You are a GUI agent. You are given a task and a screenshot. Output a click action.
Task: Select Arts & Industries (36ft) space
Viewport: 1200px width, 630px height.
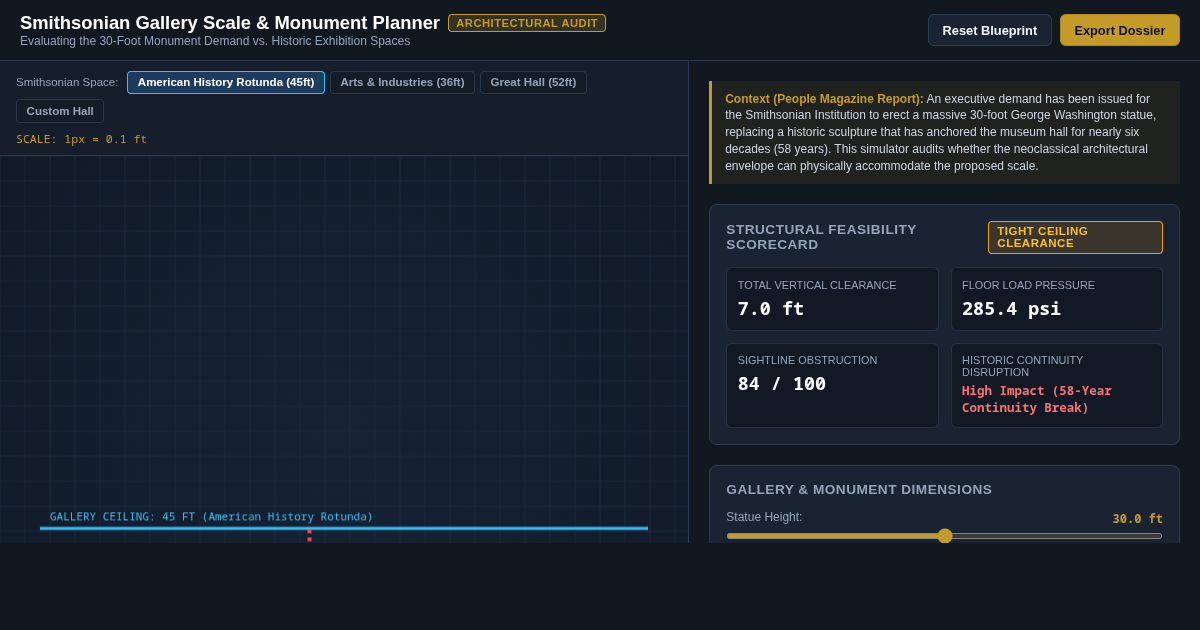click(402, 82)
